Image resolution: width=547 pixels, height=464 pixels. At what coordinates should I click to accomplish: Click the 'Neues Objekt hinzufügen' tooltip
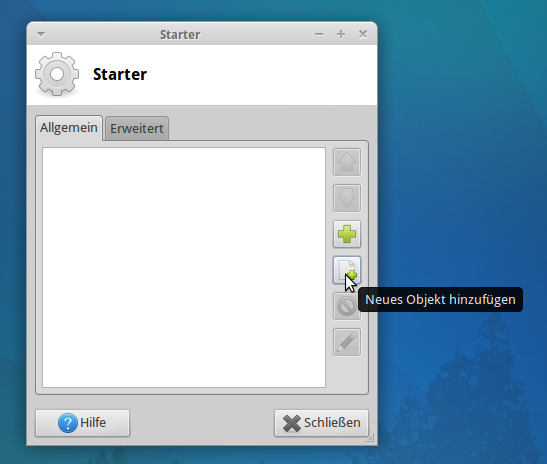point(440,299)
